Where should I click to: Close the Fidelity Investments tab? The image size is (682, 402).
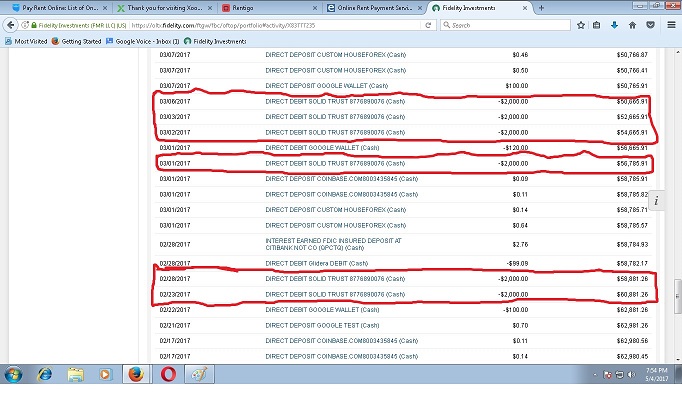pyautogui.click(x=525, y=8)
